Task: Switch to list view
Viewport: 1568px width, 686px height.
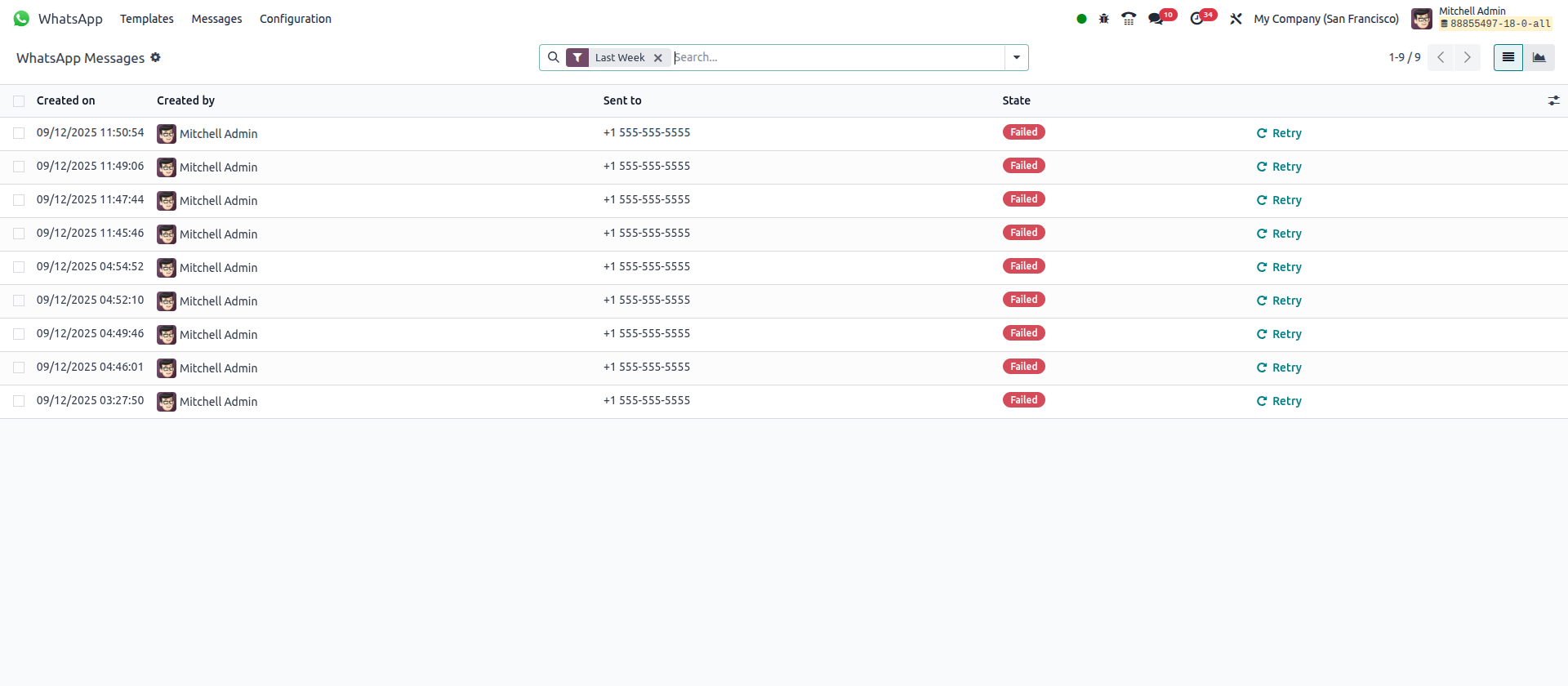Action: coord(1508,57)
